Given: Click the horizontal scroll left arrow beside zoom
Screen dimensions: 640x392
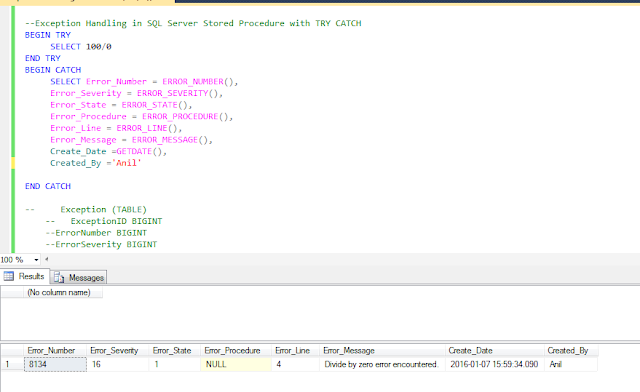Looking at the screenshot, I should click(x=47, y=259).
